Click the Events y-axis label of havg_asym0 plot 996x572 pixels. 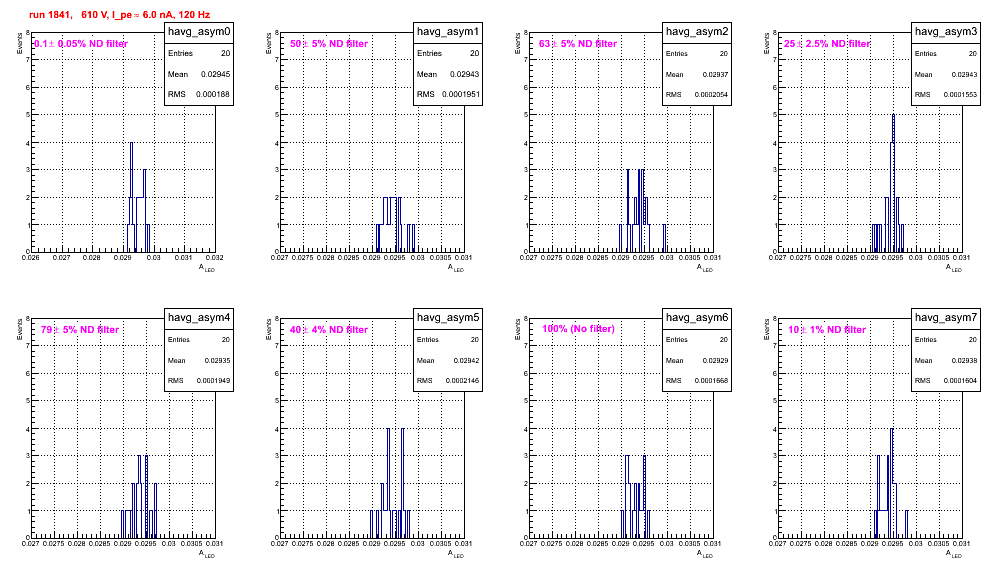click(x=19, y=43)
